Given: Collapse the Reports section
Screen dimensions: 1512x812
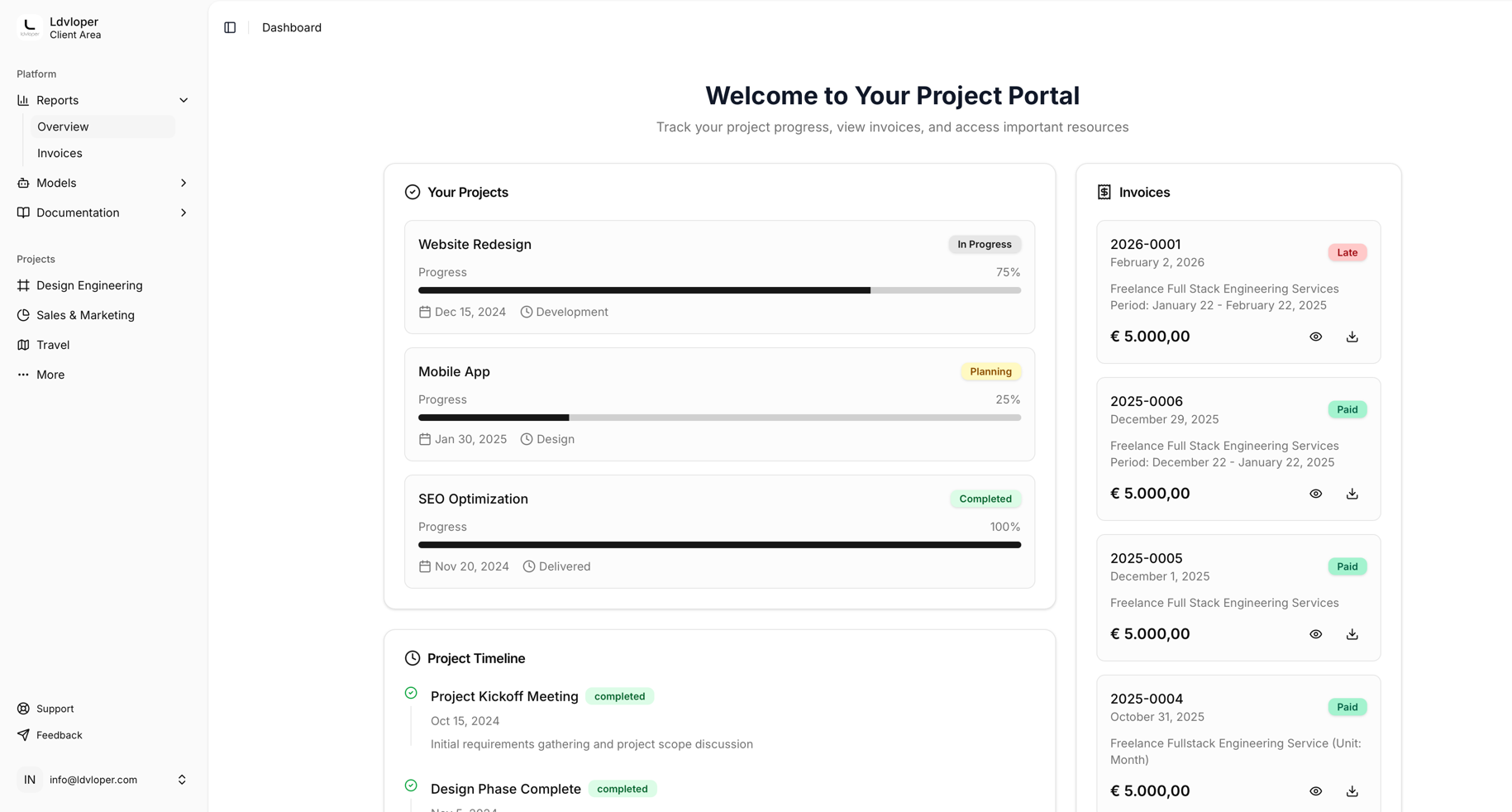Looking at the screenshot, I should [x=184, y=100].
